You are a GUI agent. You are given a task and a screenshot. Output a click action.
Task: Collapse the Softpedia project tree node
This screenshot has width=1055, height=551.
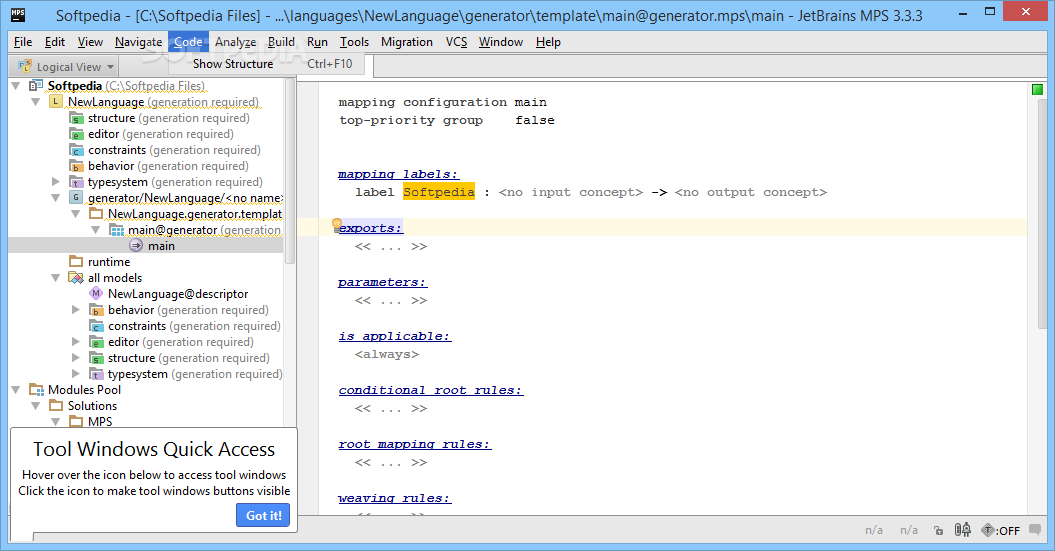15,86
